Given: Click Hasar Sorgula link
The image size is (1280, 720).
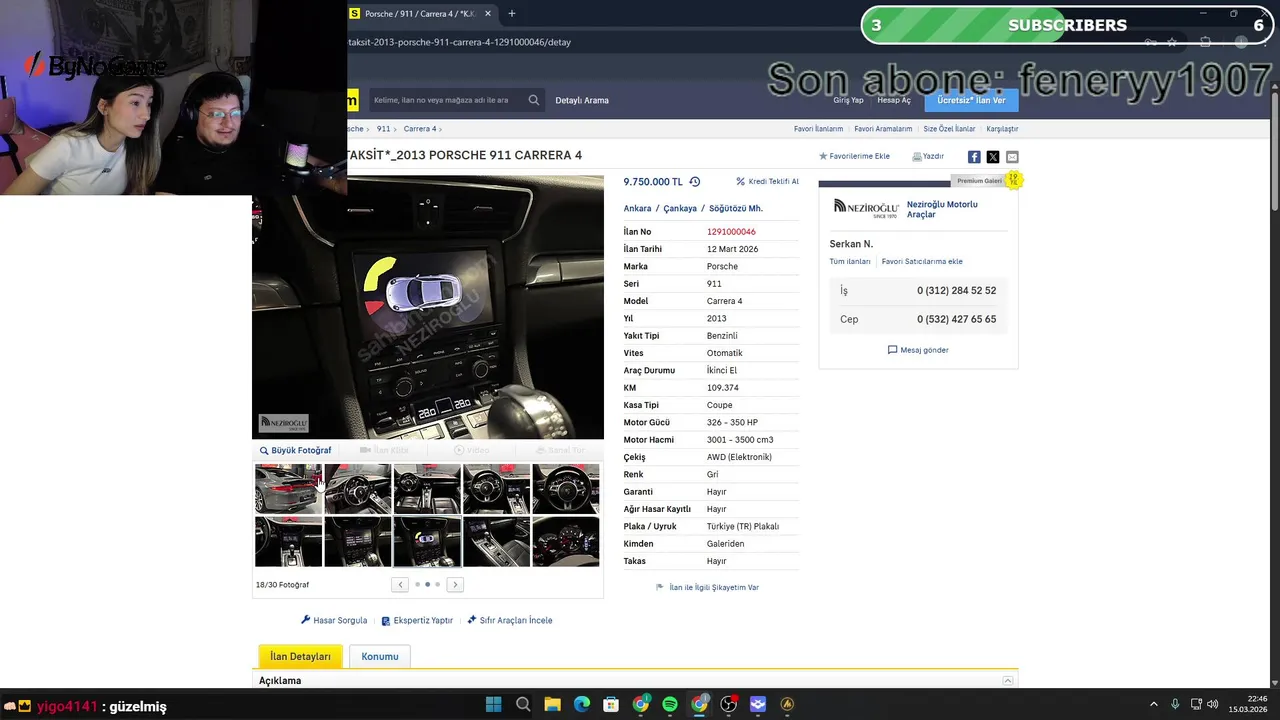Looking at the screenshot, I should coord(334,620).
